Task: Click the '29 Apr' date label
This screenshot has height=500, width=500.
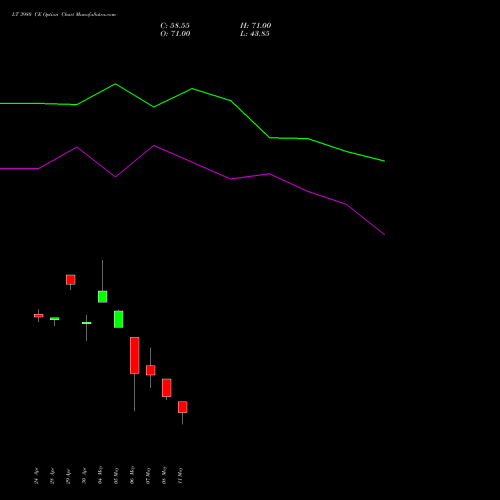Action: coord(68,476)
